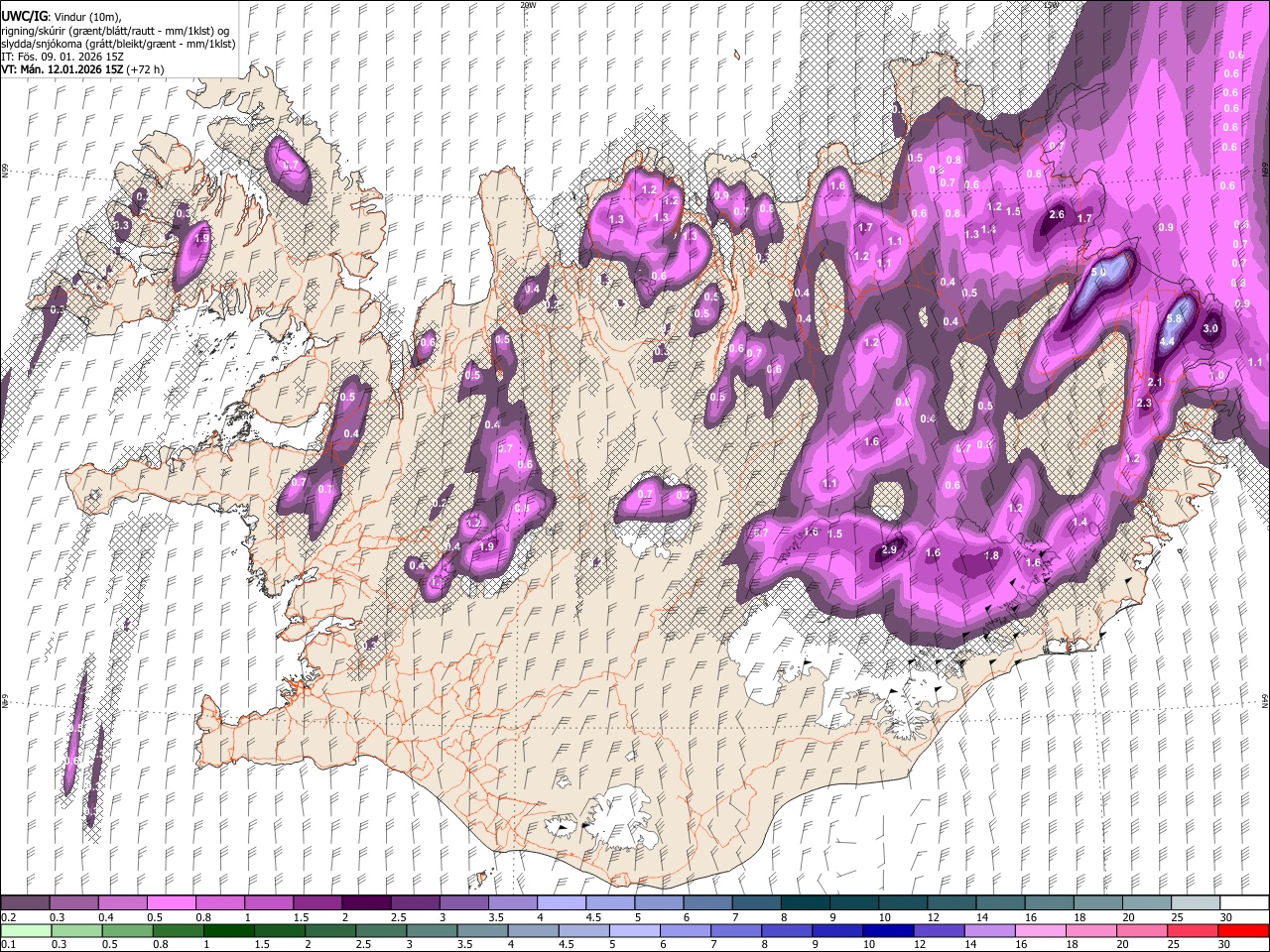Select the lower legend light pink swatch between 16 and 18
This screenshot has height=952, width=1270.
click(x=1040, y=930)
